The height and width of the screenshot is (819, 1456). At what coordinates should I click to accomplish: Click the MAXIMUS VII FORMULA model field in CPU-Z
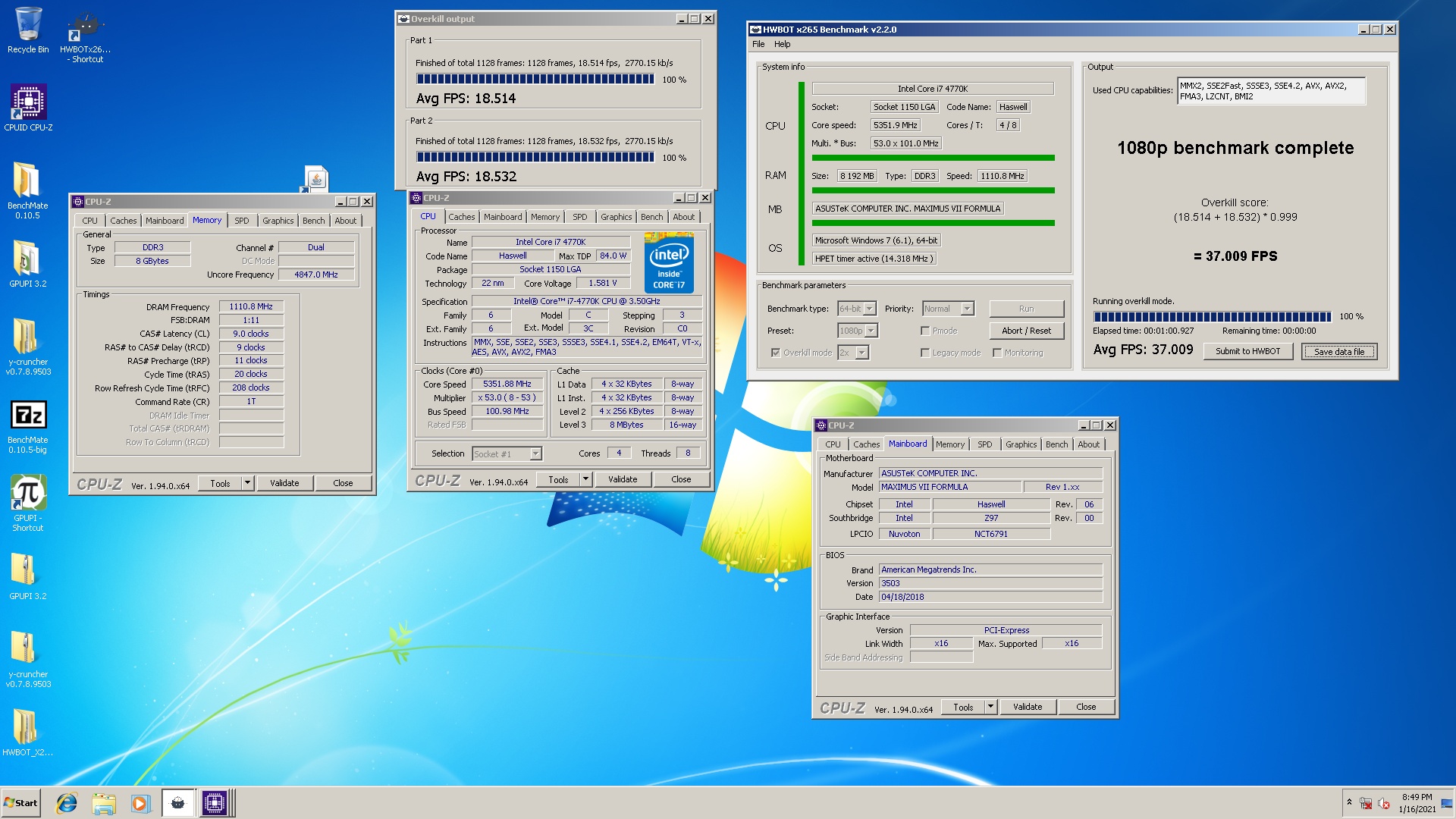point(950,487)
